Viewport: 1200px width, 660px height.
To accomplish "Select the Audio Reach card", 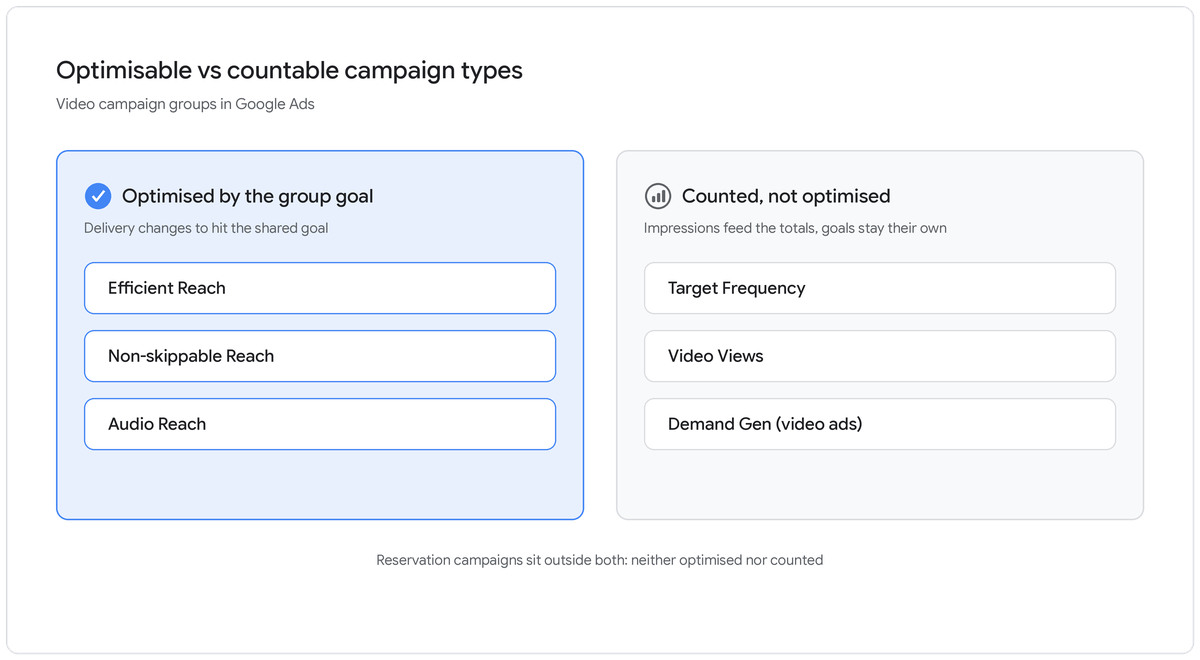I will coord(320,424).
